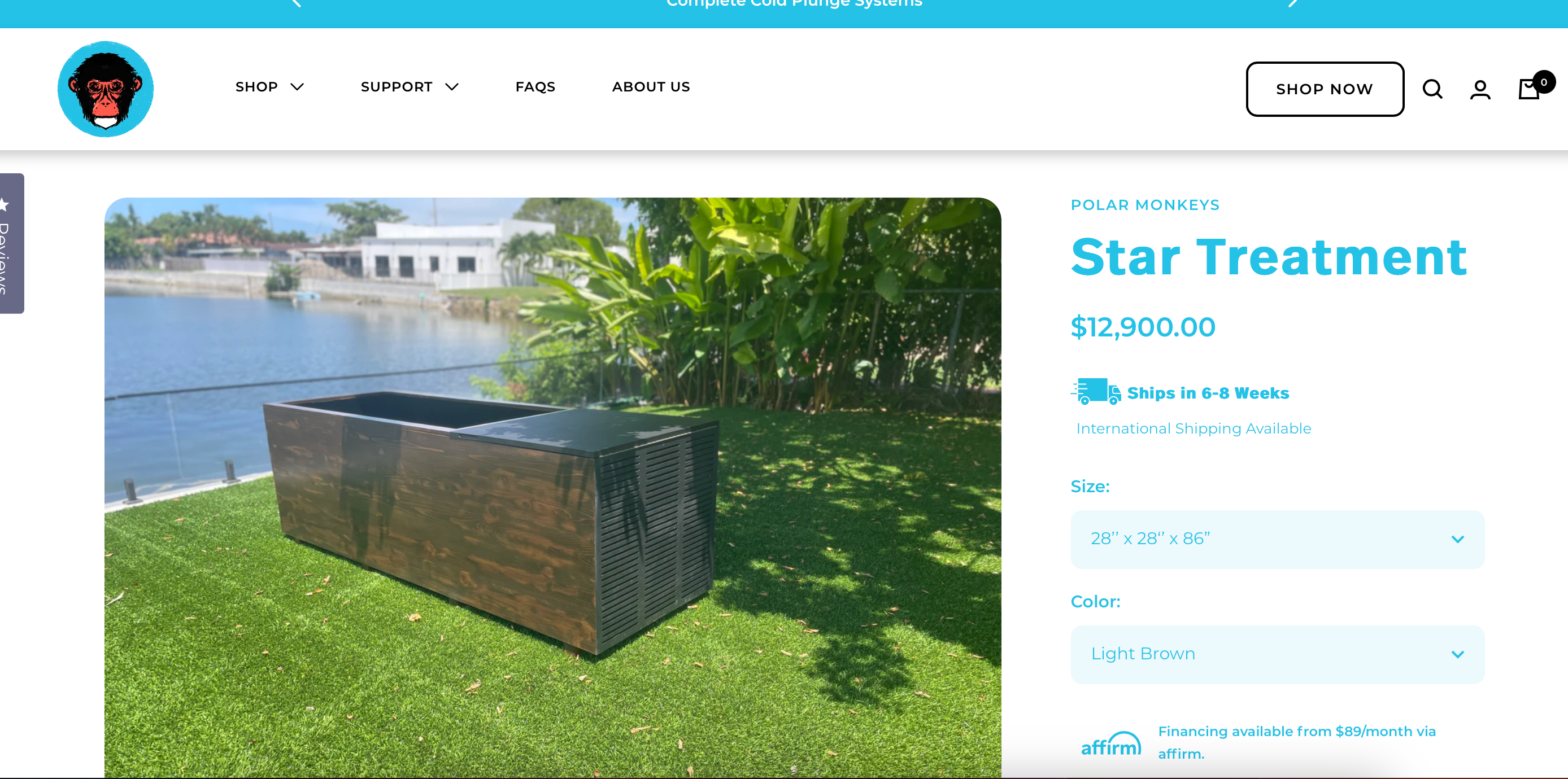This screenshot has width=1568, height=779.
Task: Click the shipping truck icon
Action: [1096, 391]
